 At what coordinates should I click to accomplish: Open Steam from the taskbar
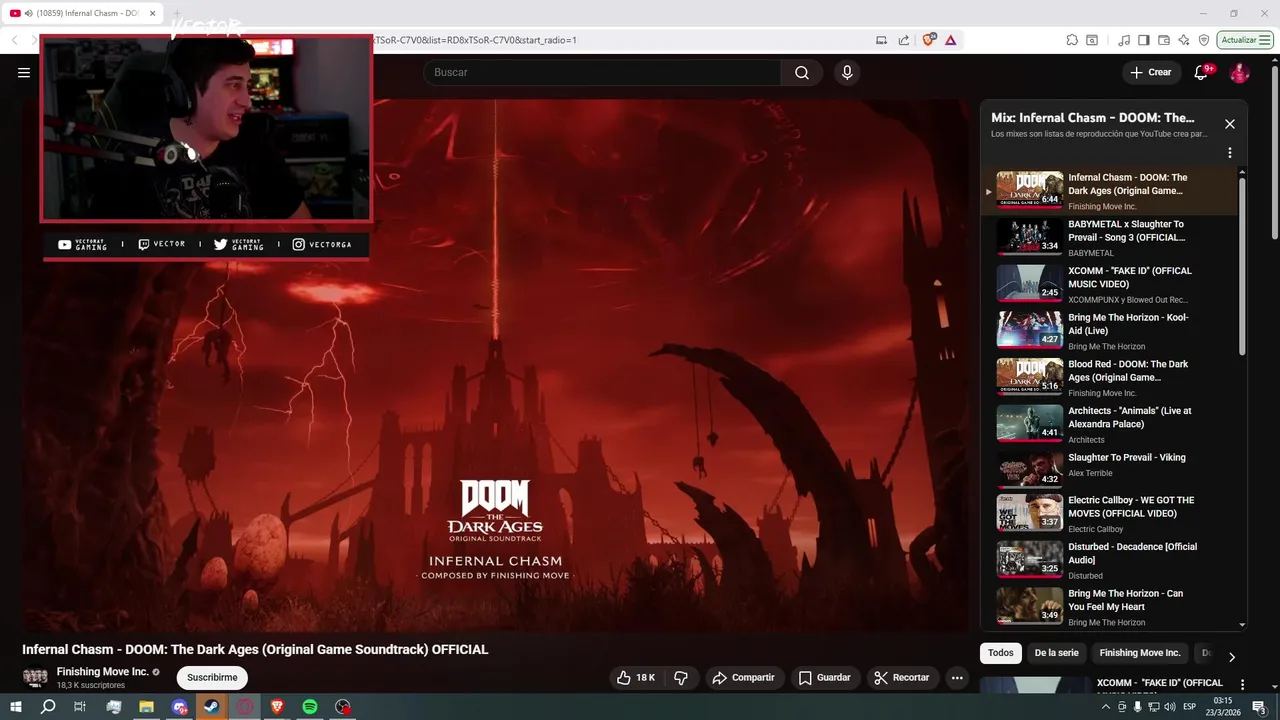[212, 707]
